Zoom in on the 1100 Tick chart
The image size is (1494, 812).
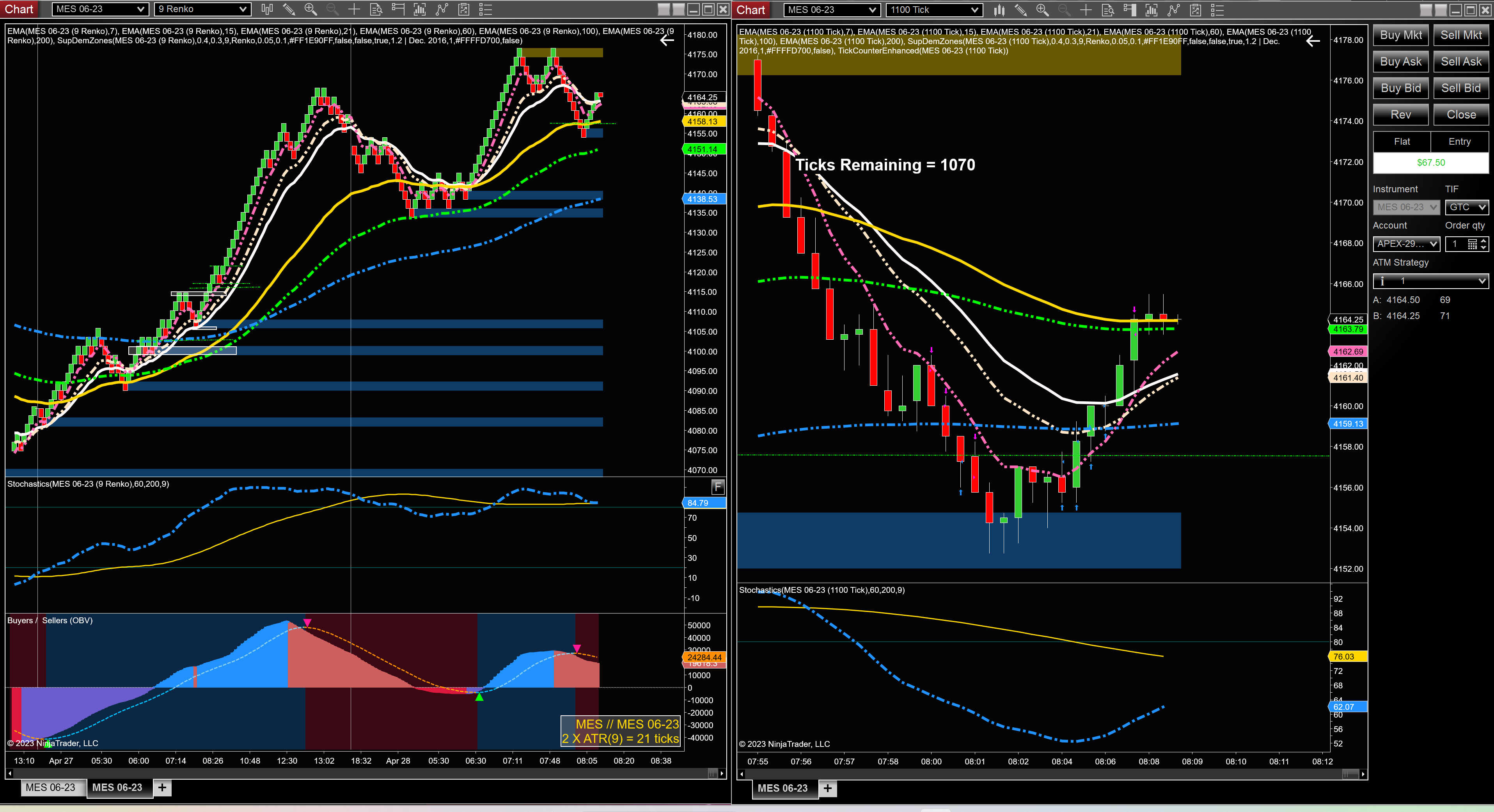[x=1042, y=10]
